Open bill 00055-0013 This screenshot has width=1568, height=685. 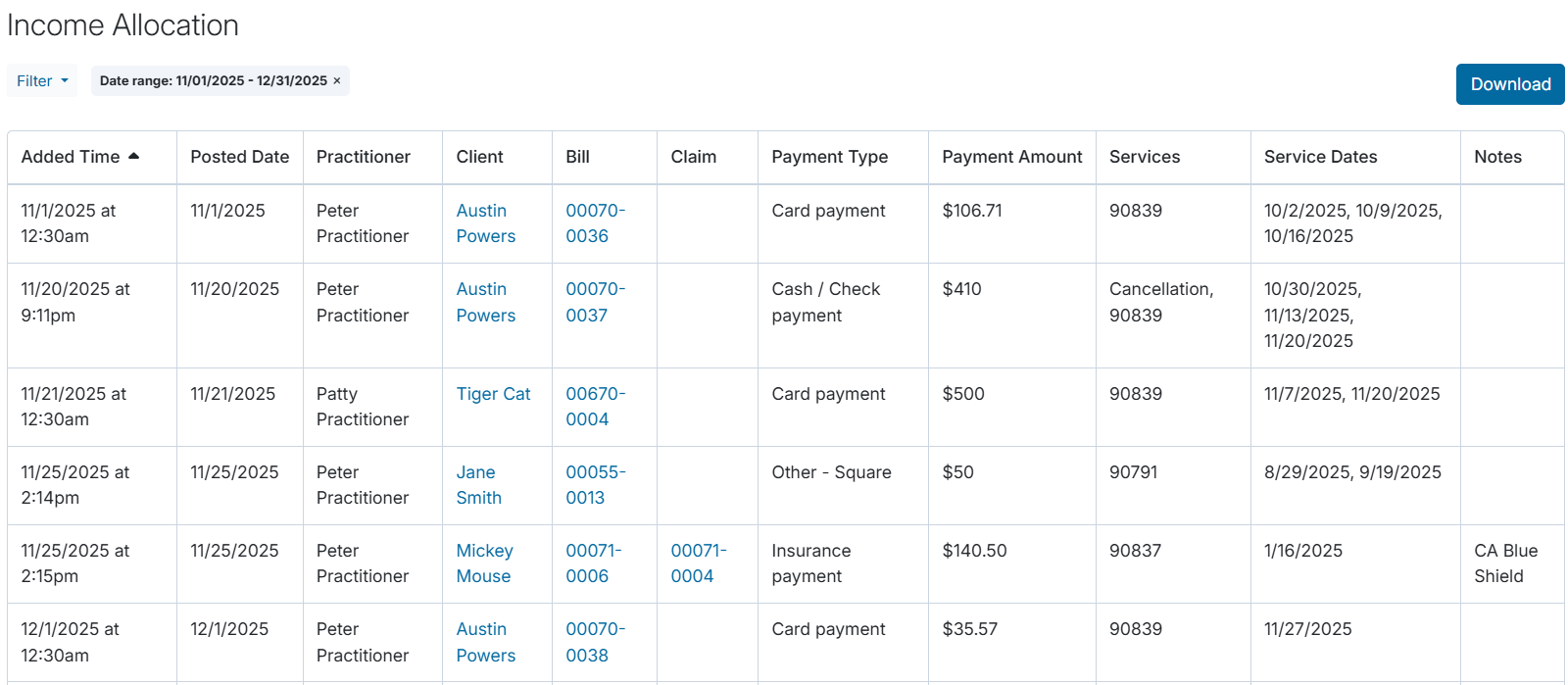[x=595, y=485]
